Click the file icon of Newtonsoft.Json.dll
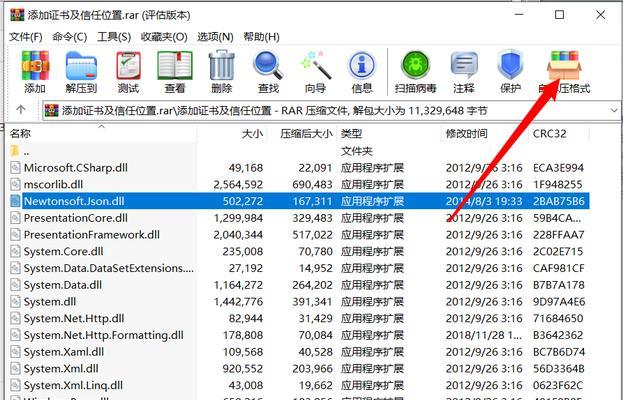 [15, 201]
